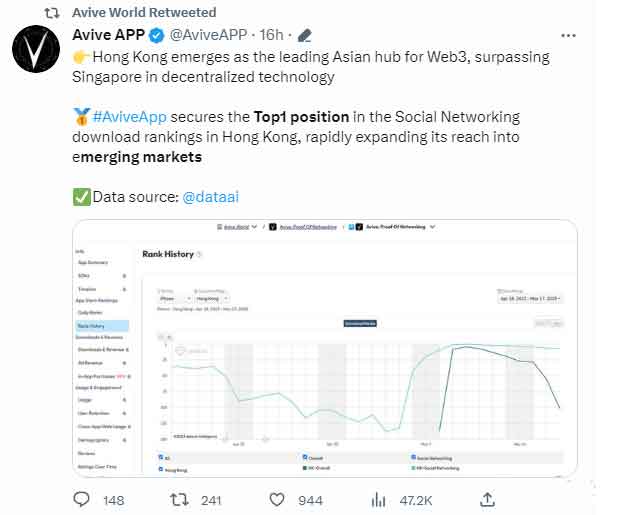The width and height of the screenshot is (623, 515).
Task: Share the tweet via share icon
Action: click(x=488, y=499)
